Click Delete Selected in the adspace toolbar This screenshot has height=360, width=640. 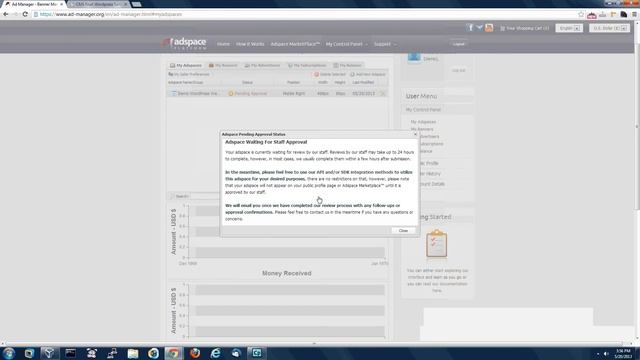[330, 74]
